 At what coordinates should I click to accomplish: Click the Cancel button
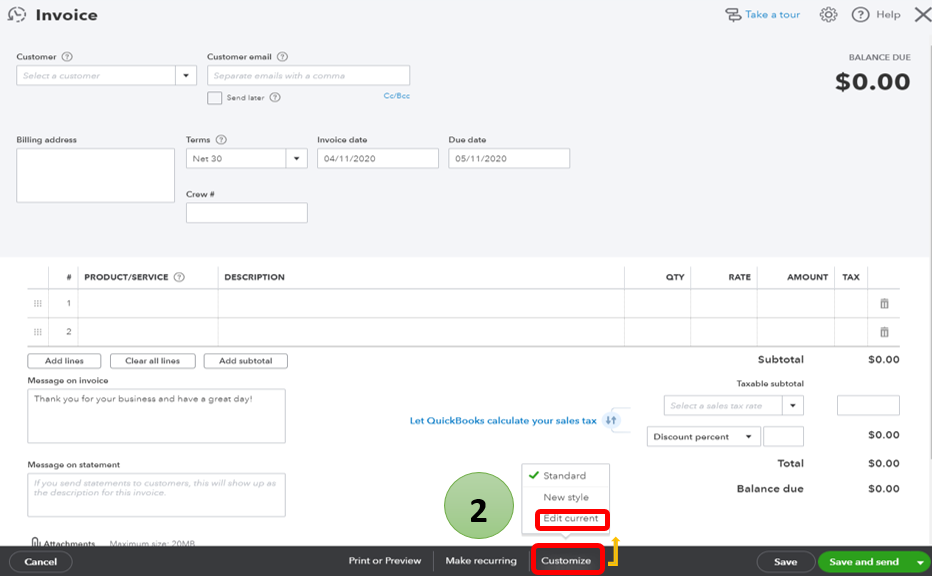pyautogui.click(x=41, y=562)
